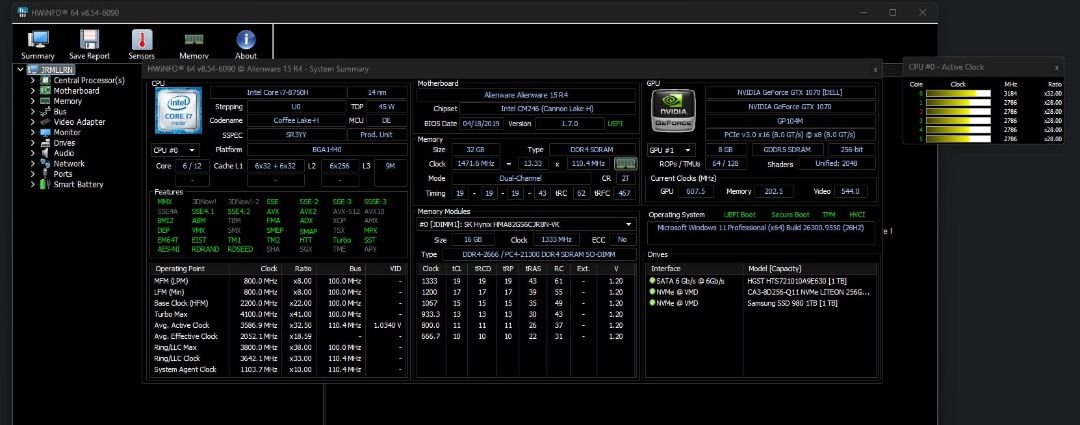The width and height of the screenshot is (1080, 425).
Task: Click green status dot for SATA 6 Gb/s drive
Action: click(652, 281)
